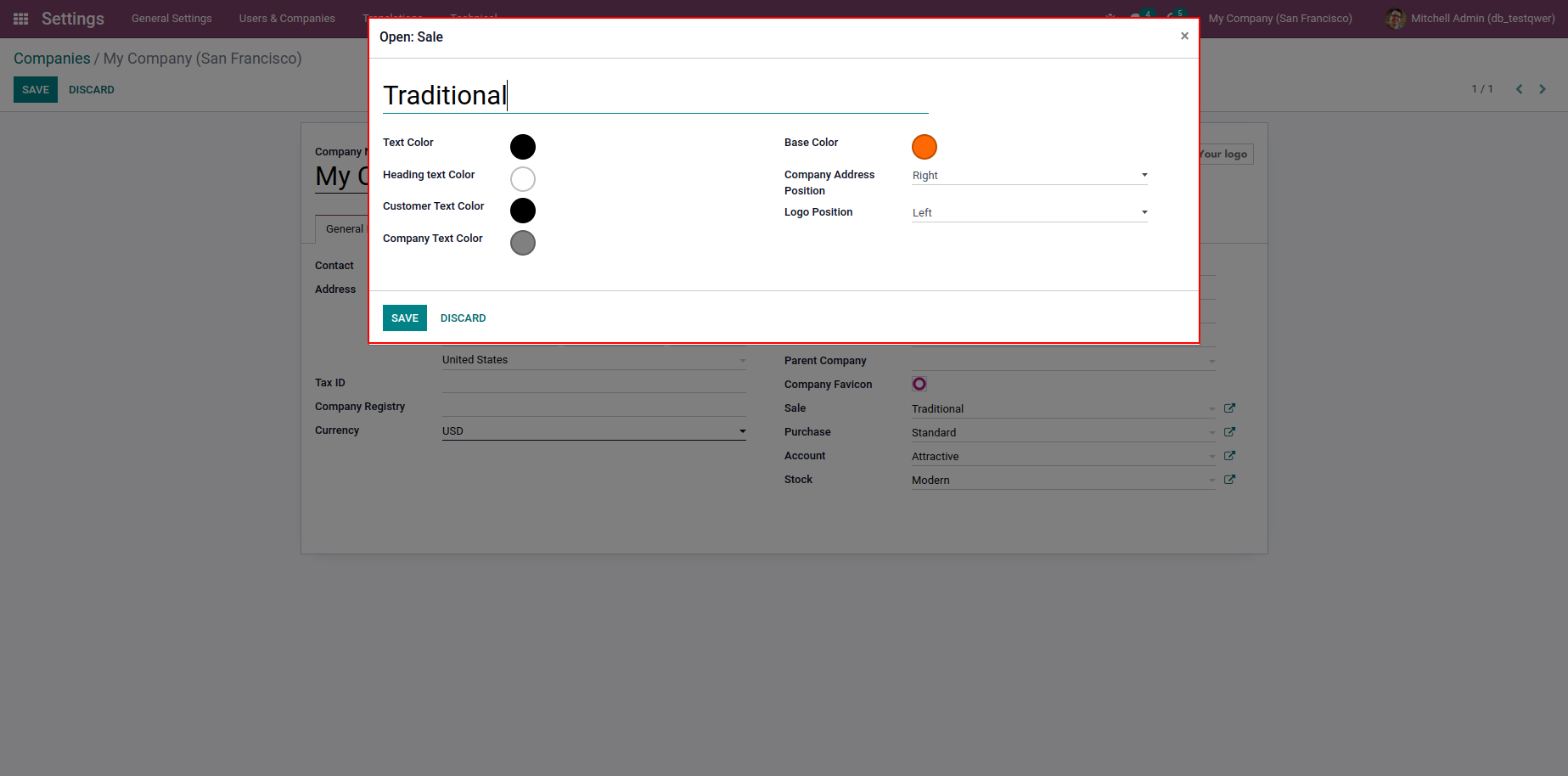
Task: Click the Sale field label
Action: click(795, 408)
